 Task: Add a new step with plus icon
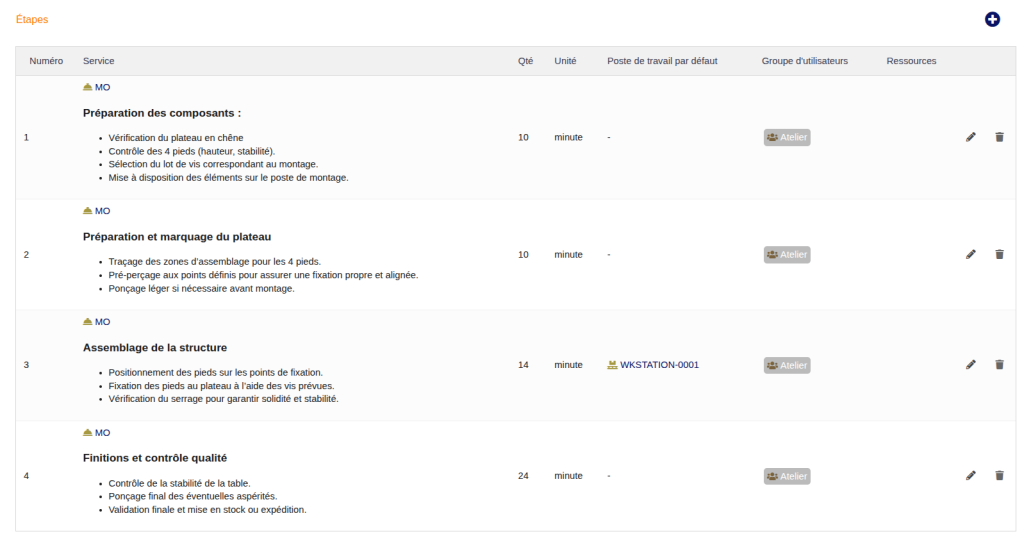992,19
